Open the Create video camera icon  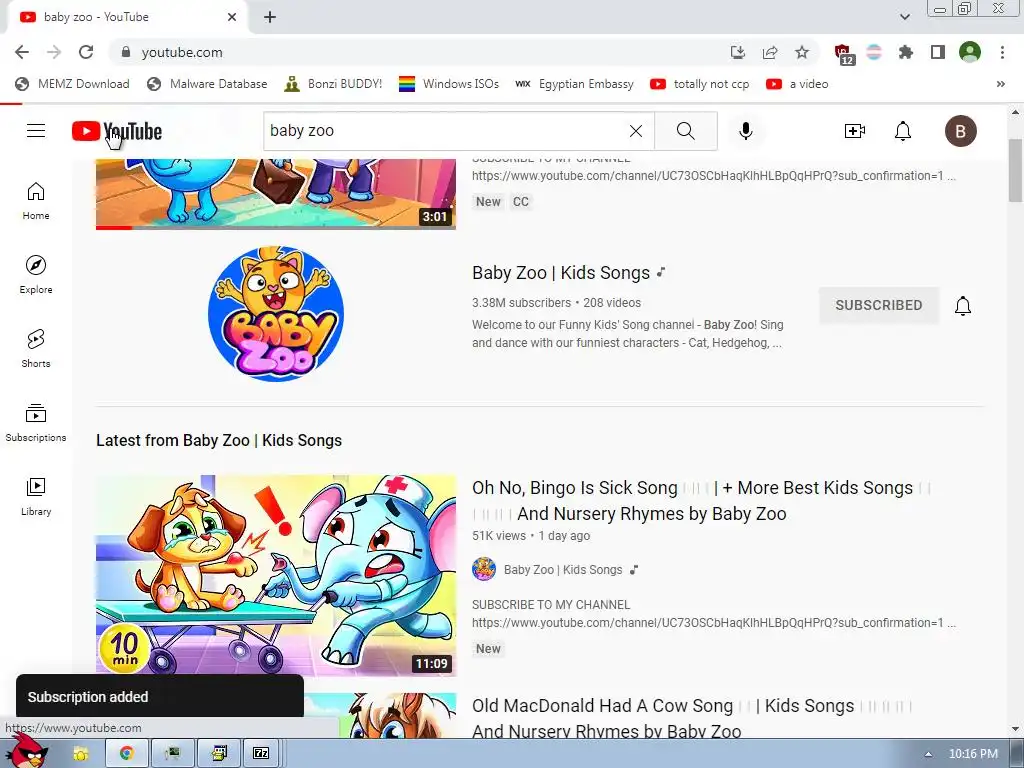(854, 131)
